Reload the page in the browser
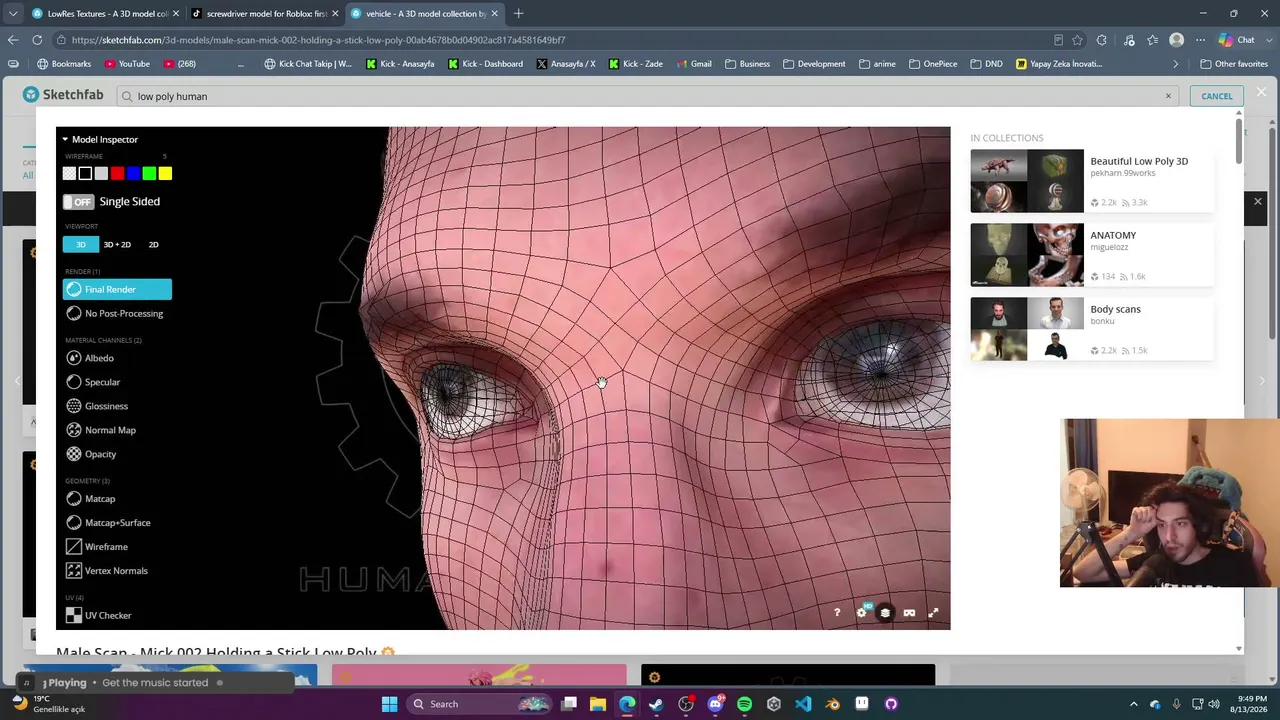Viewport: 1280px width, 720px height. point(37,40)
